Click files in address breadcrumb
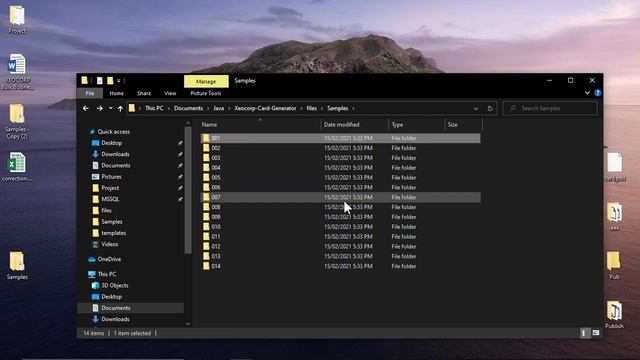Screen dimensions: 640x360 click(x=311, y=108)
